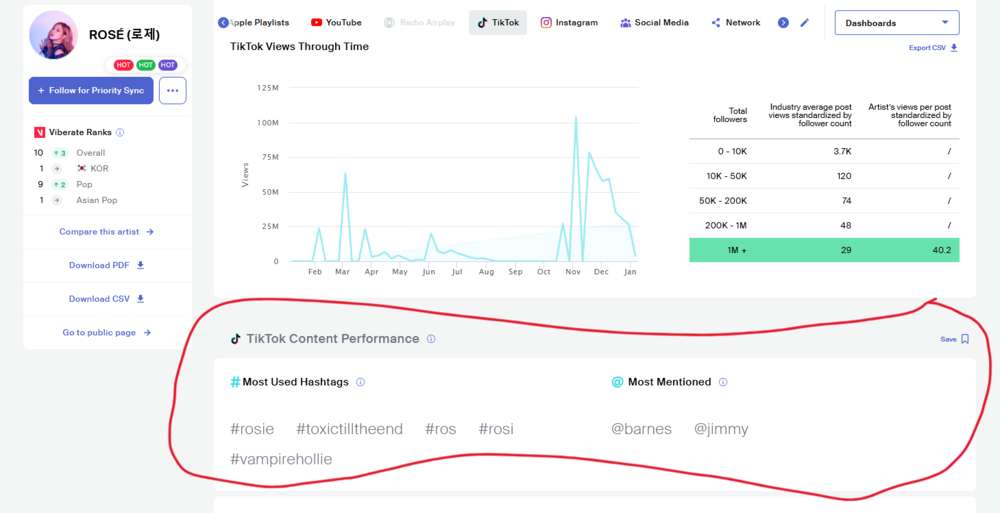Click ROSÉ's profile picture thumbnail
Screen dimensions: 1000x513
pos(53,35)
